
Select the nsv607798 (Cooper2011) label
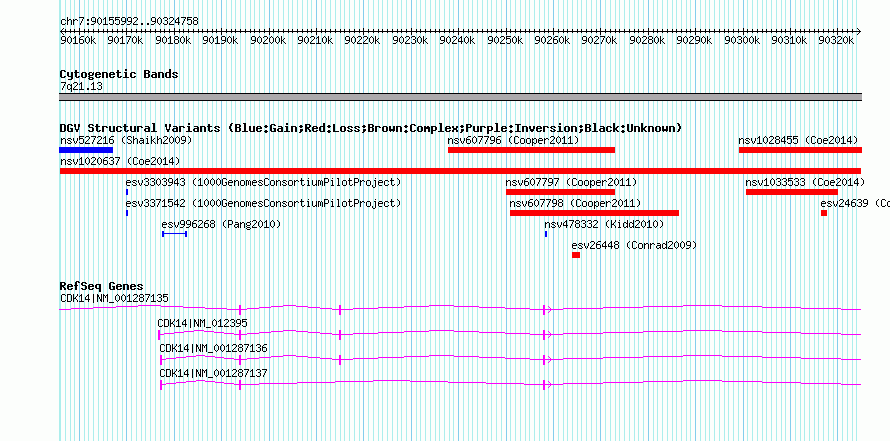pyautogui.click(x=575, y=203)
